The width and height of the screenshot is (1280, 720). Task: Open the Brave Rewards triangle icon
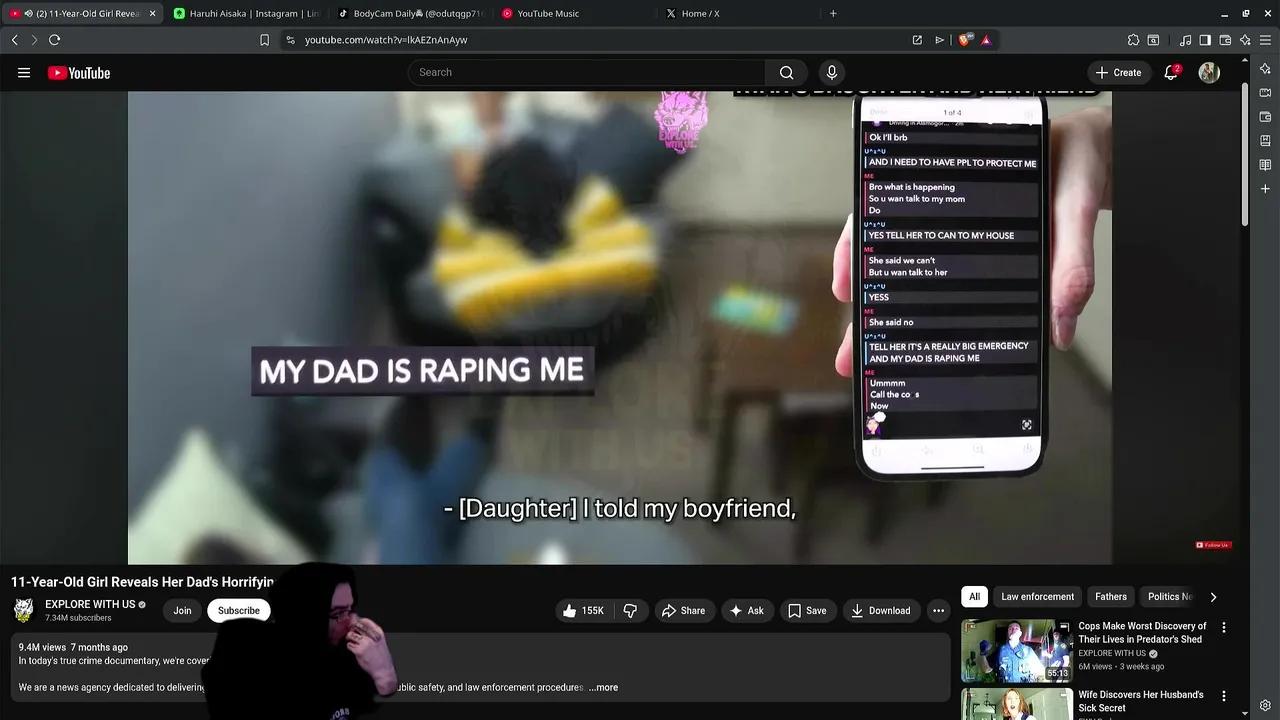(x=986, y=40)
